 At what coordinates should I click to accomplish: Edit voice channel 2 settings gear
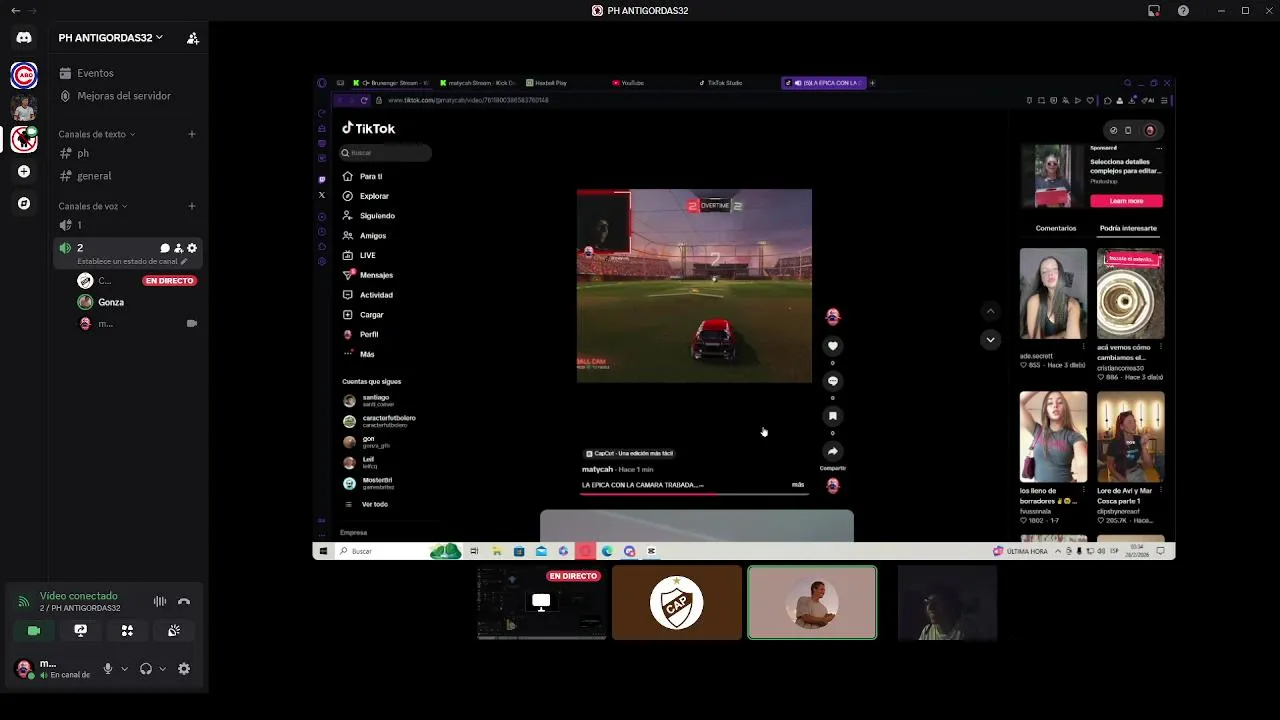point(192,248)
